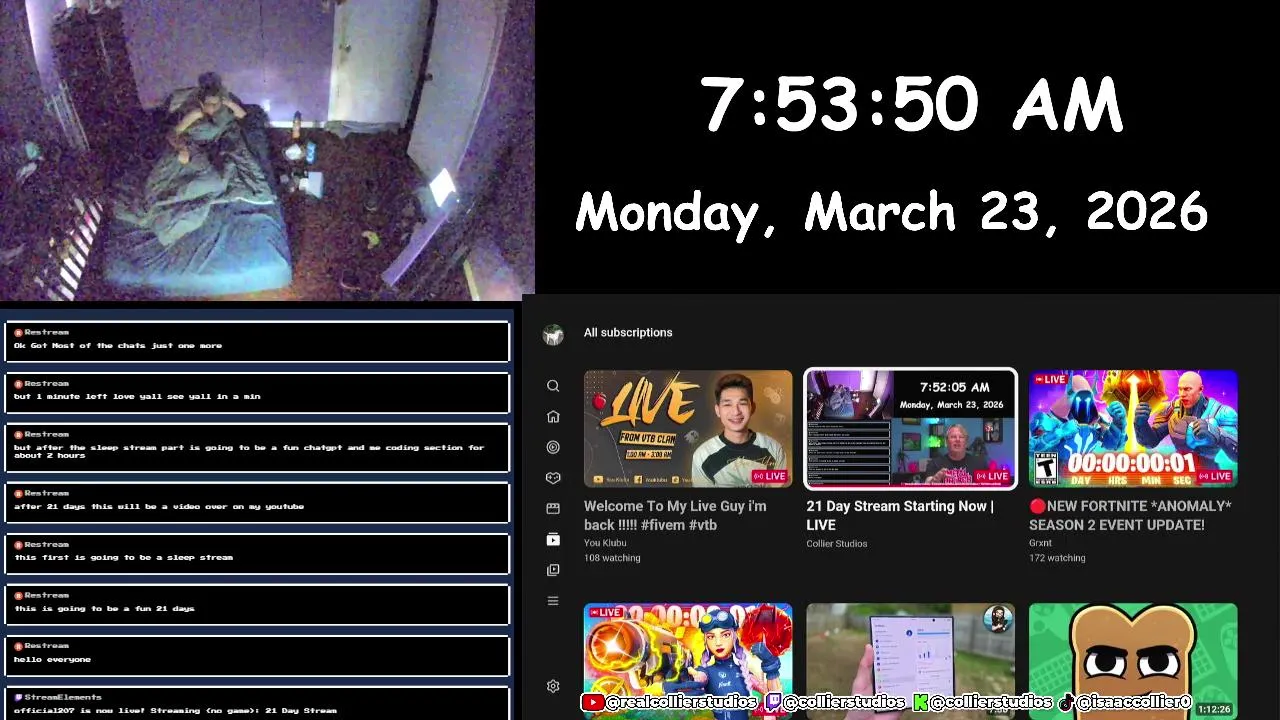Click the 7:53:50 AM clock display
1280x720 pixels.
[911, 105]
